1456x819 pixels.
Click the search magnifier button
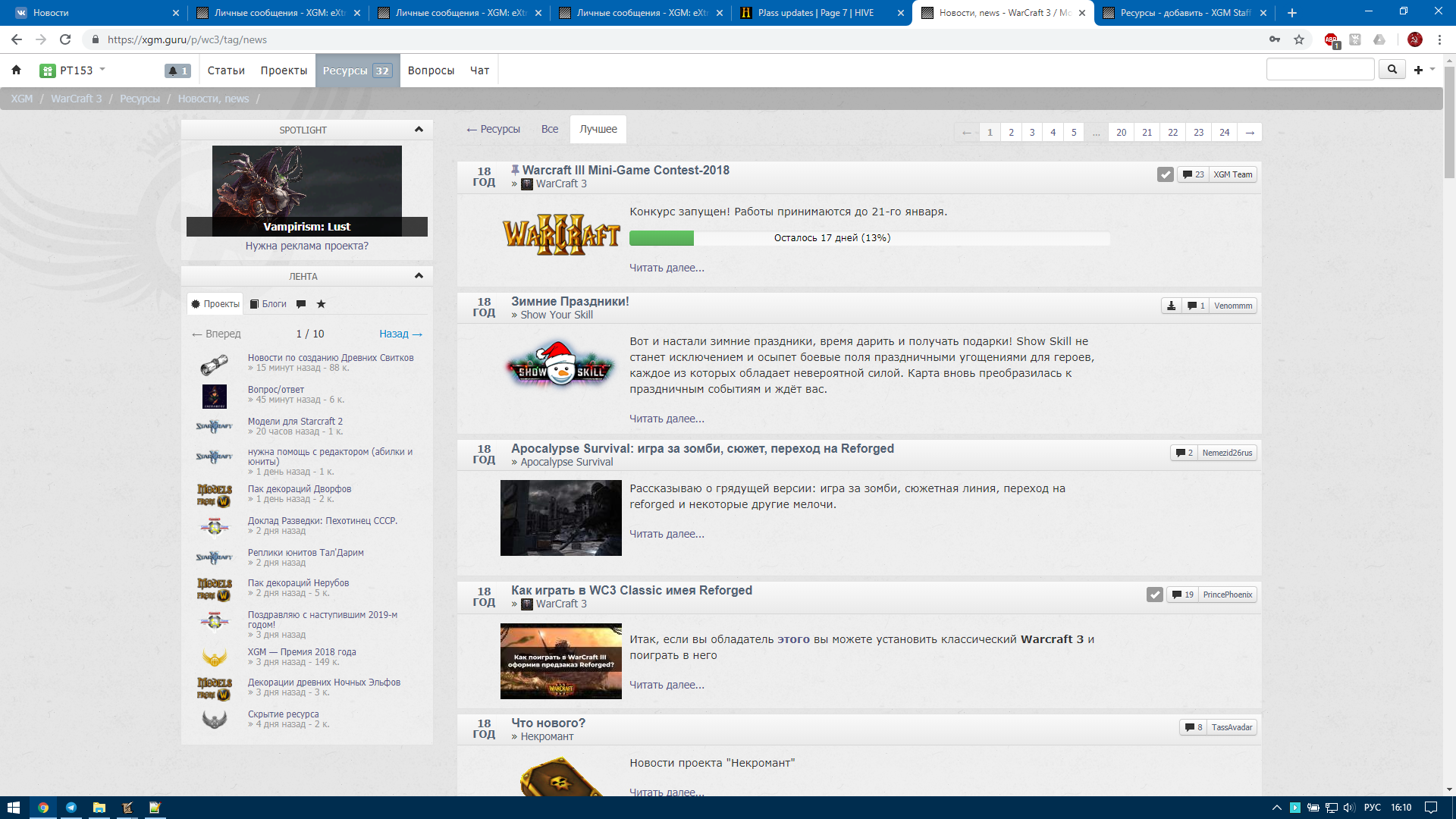click(1392, 70)
